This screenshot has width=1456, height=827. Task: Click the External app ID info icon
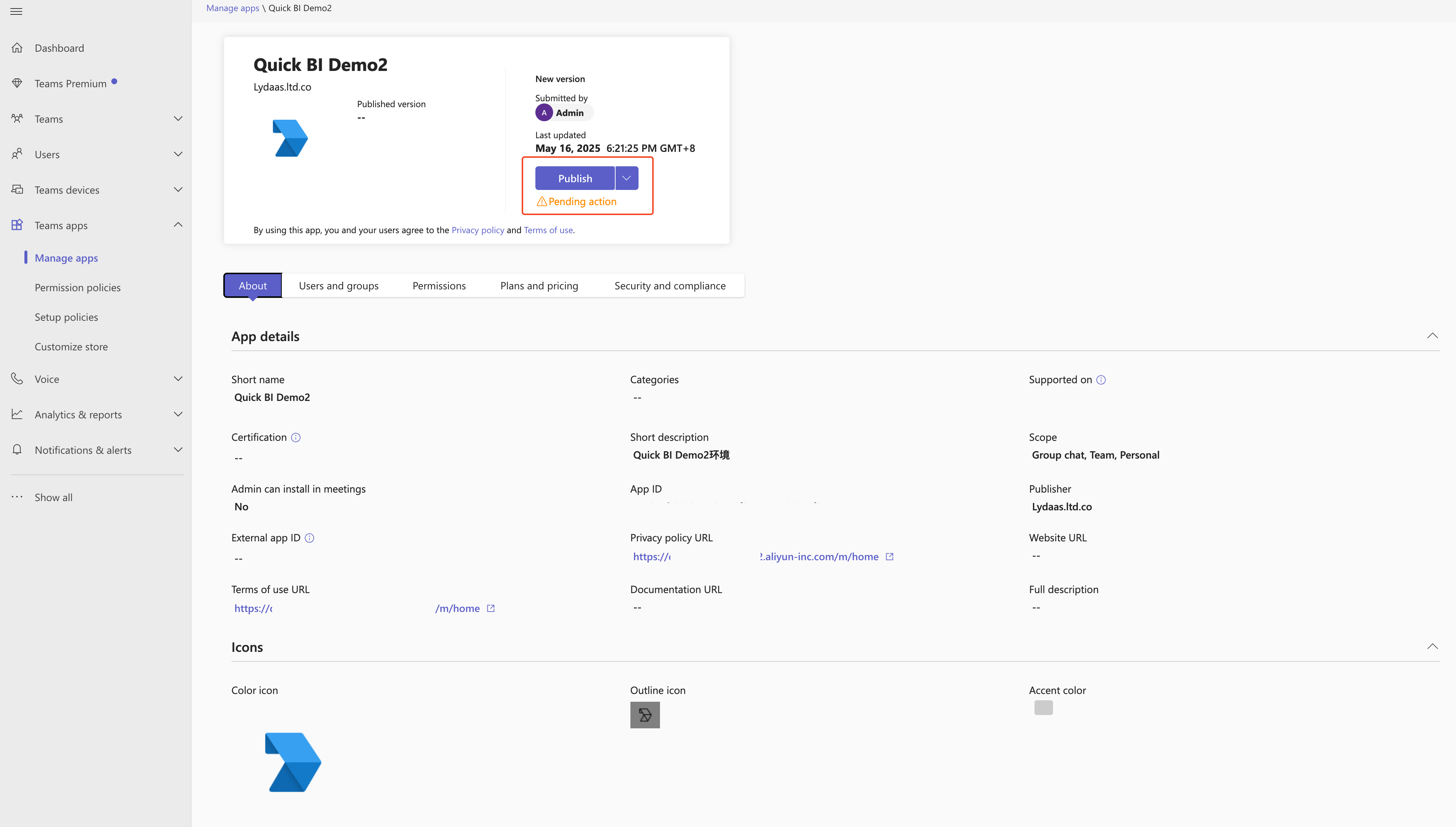[x=309, y=538]
